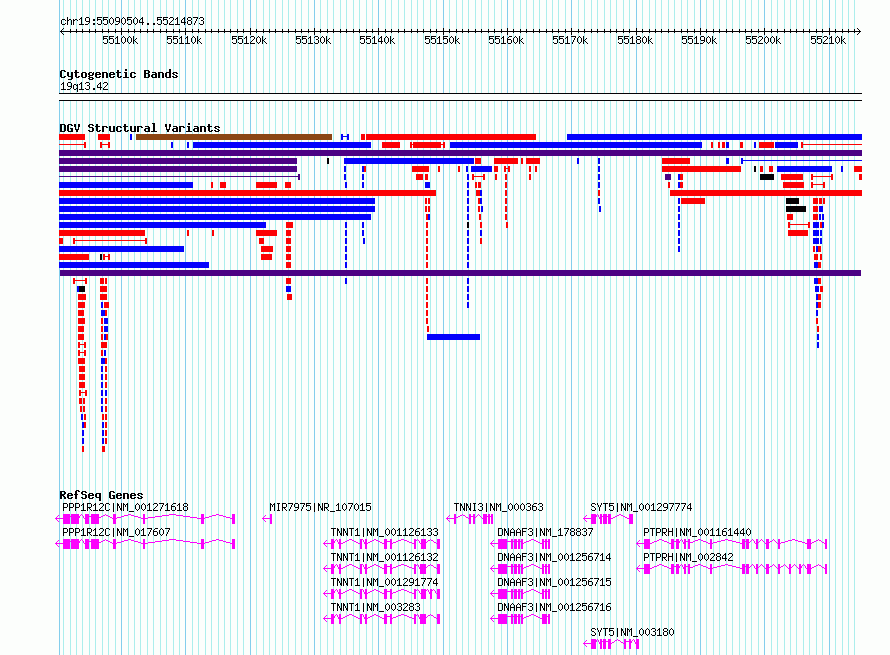This screenshot has height=655, width=890.
Task: Select the SYT5 NM_001297774 gene model glyph
Action: [x=608, y=519]
